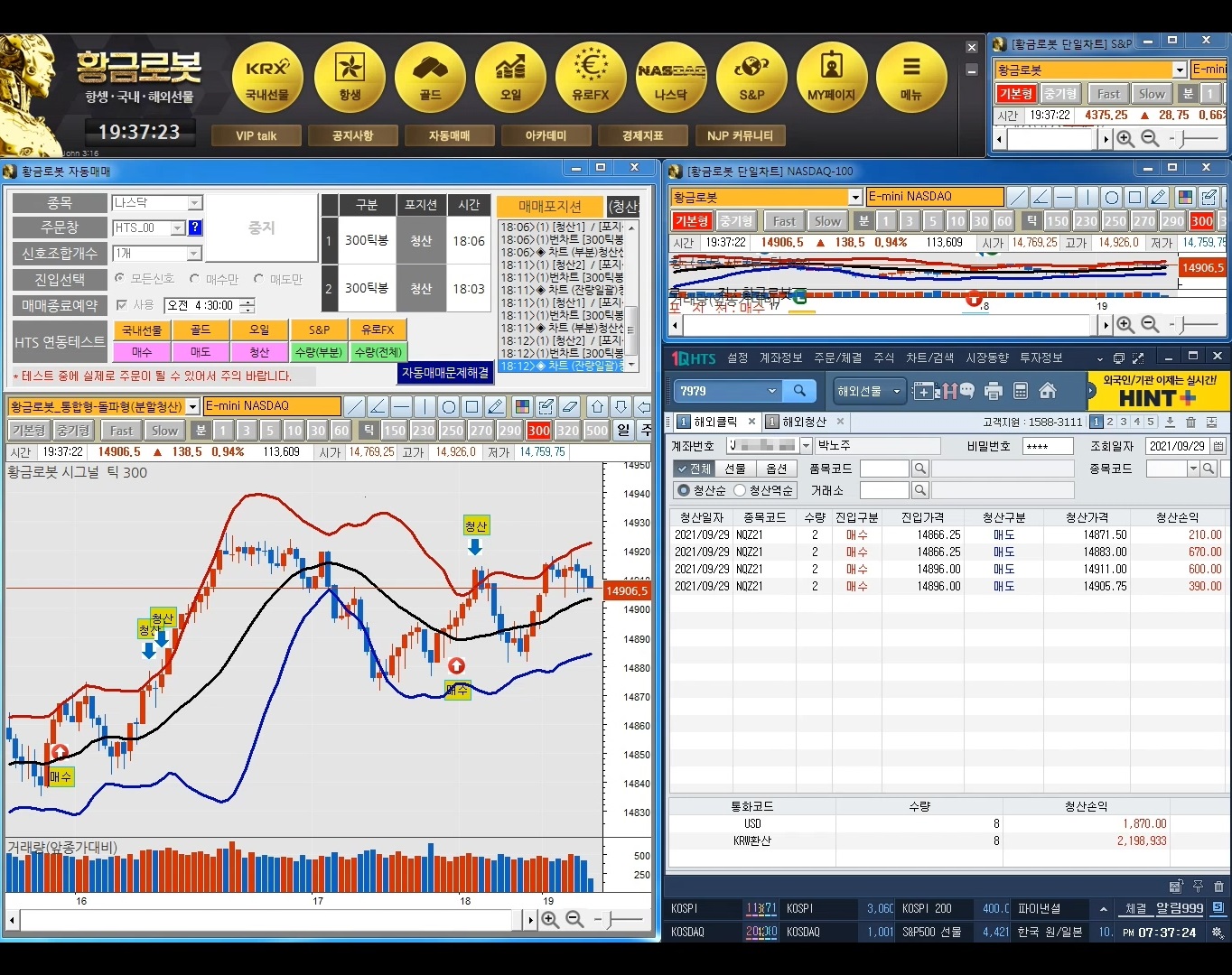Click blue help question icon beside HTS_00
Screen dimensions: 1232x975
195,227
